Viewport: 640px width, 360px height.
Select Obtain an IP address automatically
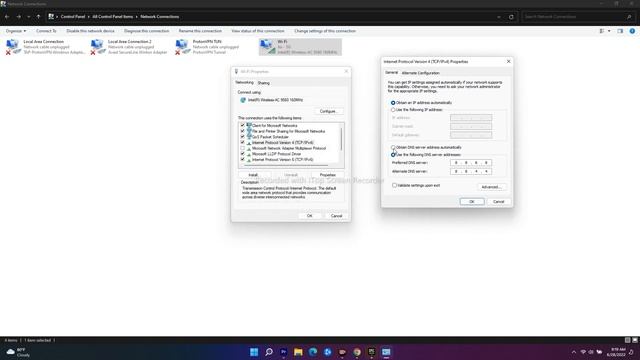coord(393,103)
